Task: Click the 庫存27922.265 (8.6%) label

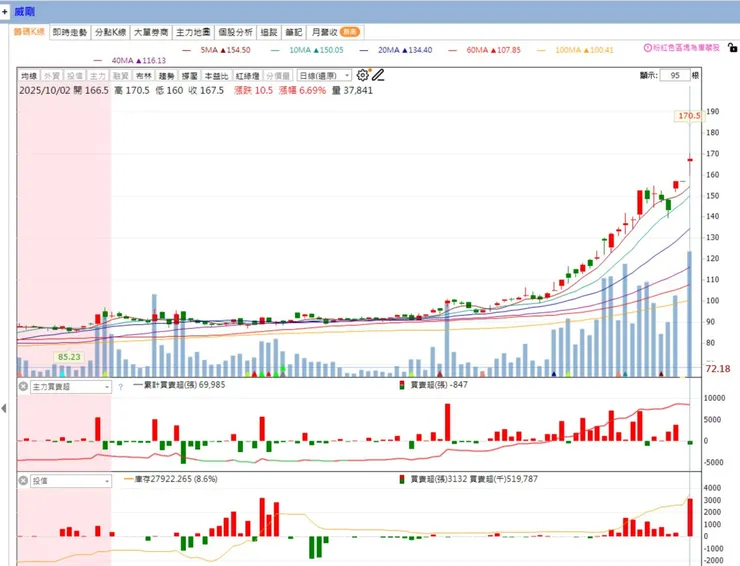Action: pos(176,479)
